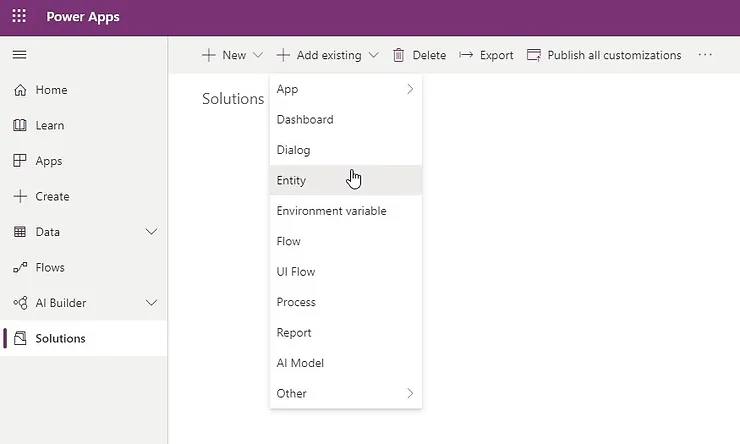The image size is (740, 444).
Task: Expand the Data section chevron
Action: tap(151, 232)
